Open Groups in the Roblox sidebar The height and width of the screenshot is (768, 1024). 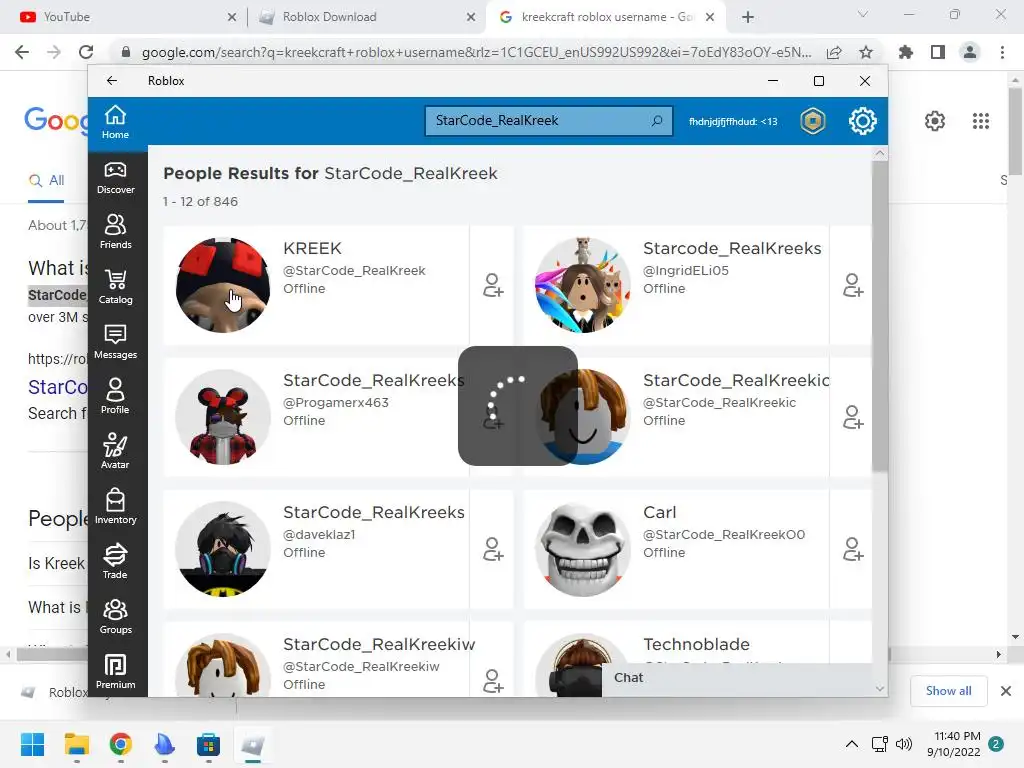pos(116,617)
